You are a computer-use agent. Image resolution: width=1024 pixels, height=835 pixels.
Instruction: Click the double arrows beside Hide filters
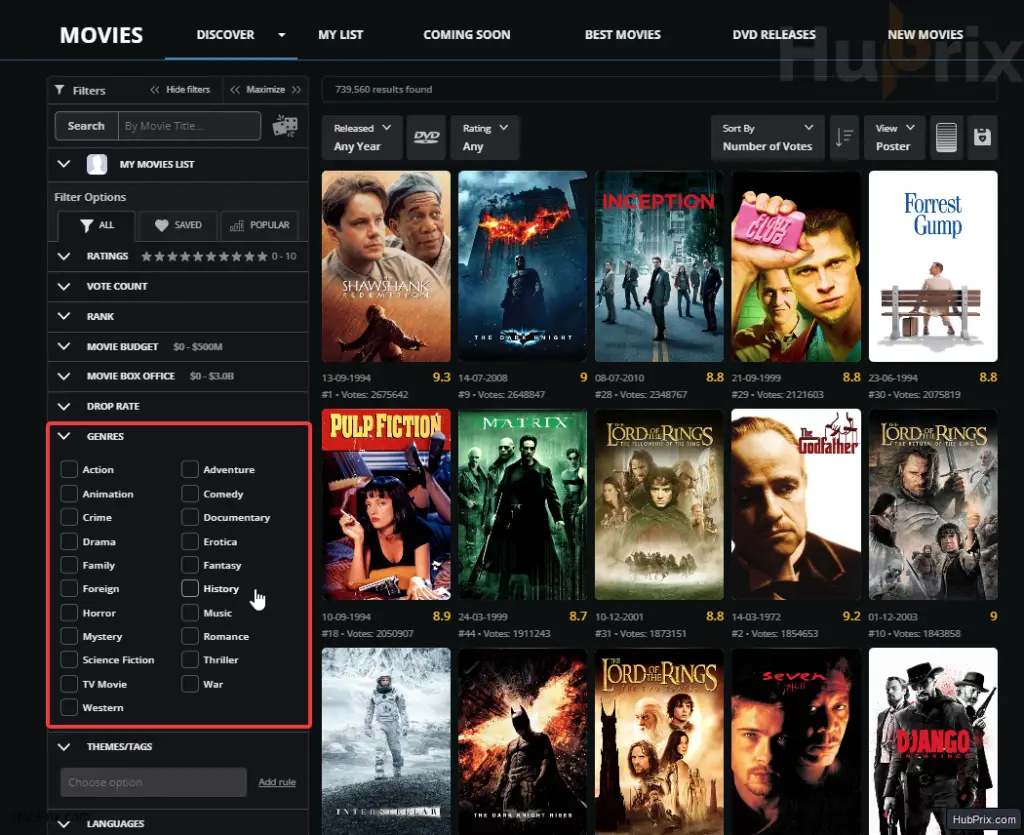pos(155,90)
